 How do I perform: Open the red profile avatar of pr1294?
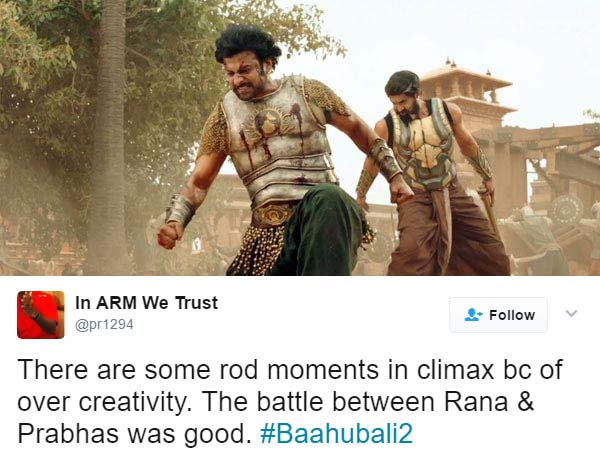click(41, 315)
